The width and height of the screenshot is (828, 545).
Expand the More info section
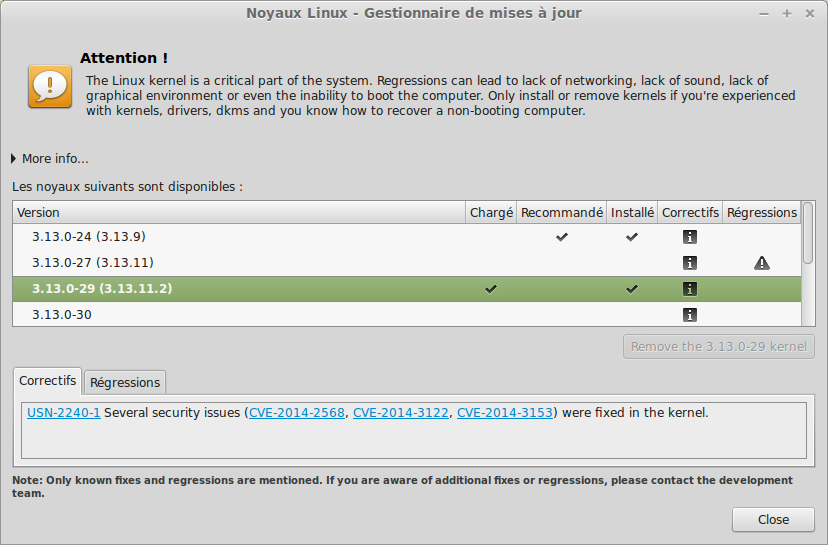(x=50, y=158)
